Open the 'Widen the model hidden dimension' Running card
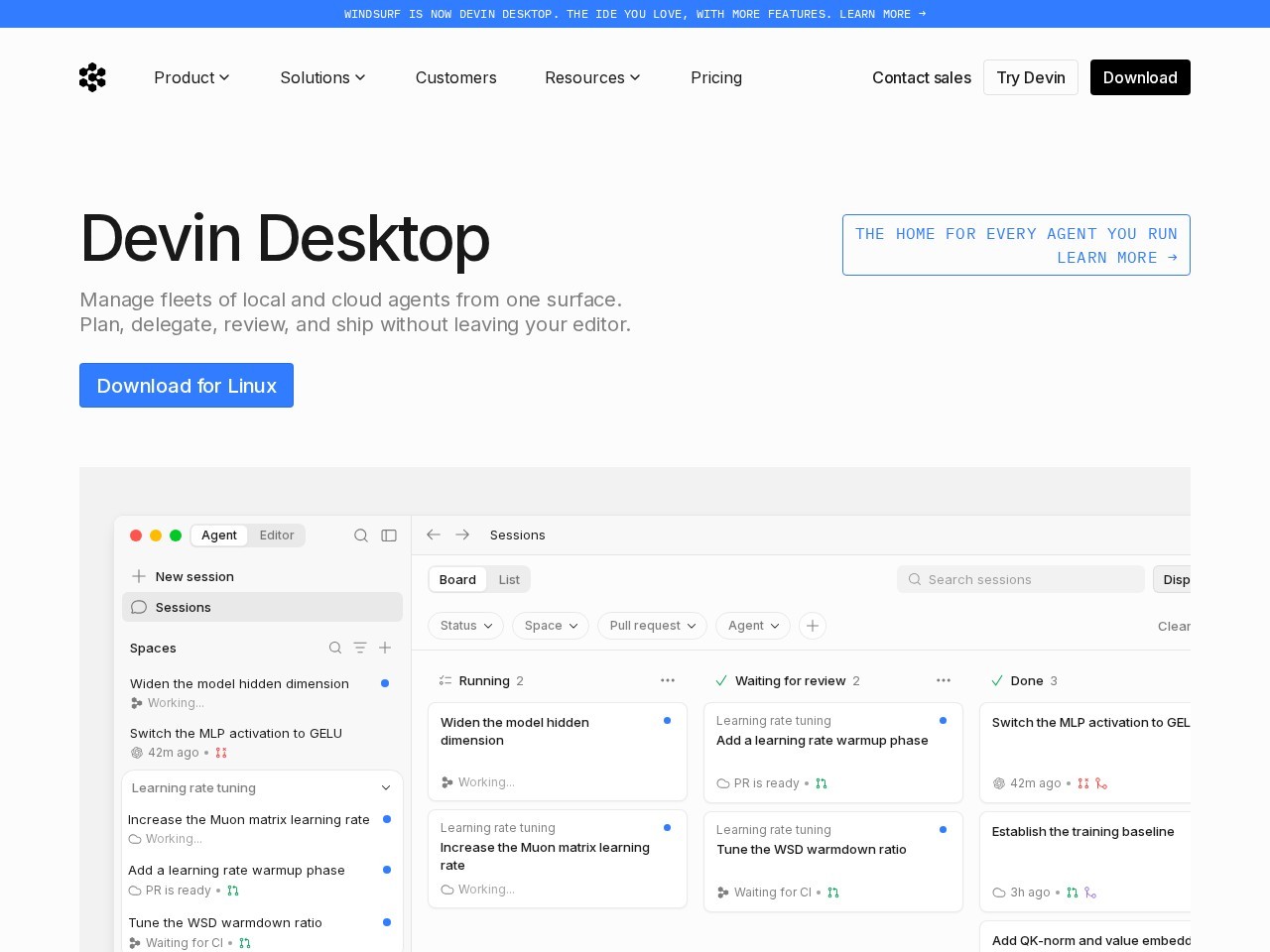 coord(558,752)
